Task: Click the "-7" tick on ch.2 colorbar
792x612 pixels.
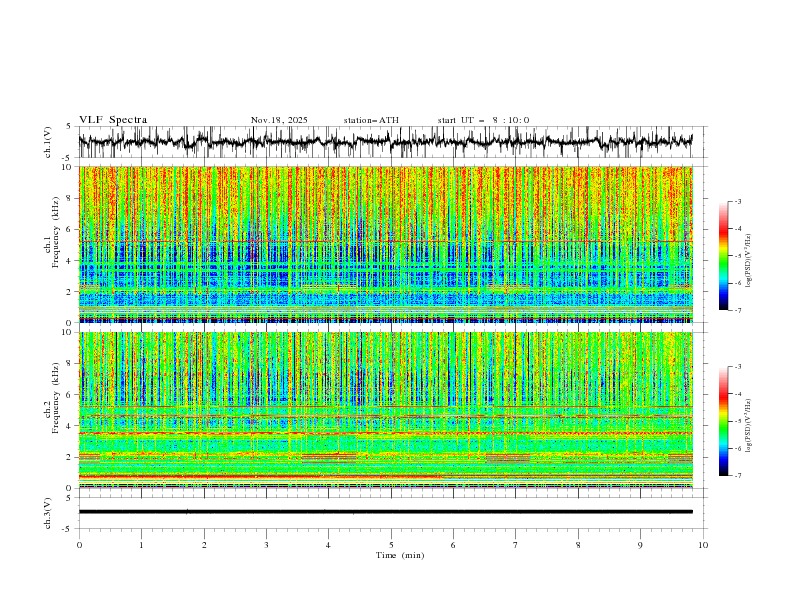Action: [737, 476]
